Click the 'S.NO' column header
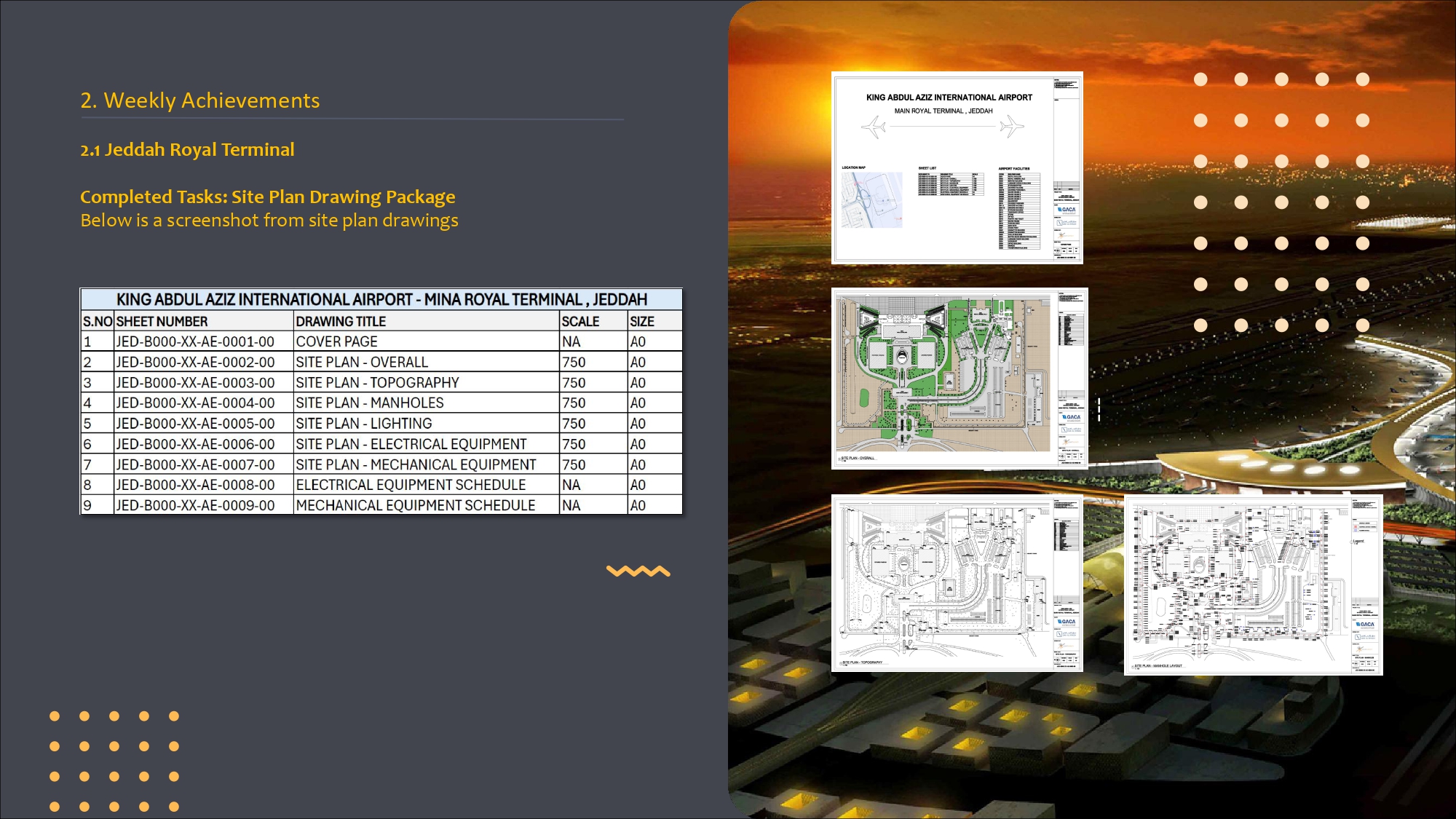1456x819 pixels. (x=98, y=321)
